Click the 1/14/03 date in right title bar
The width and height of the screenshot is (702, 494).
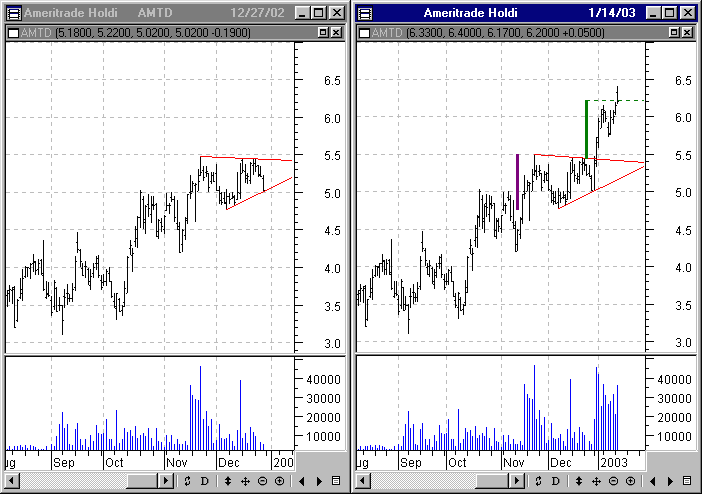pos(612,13)
